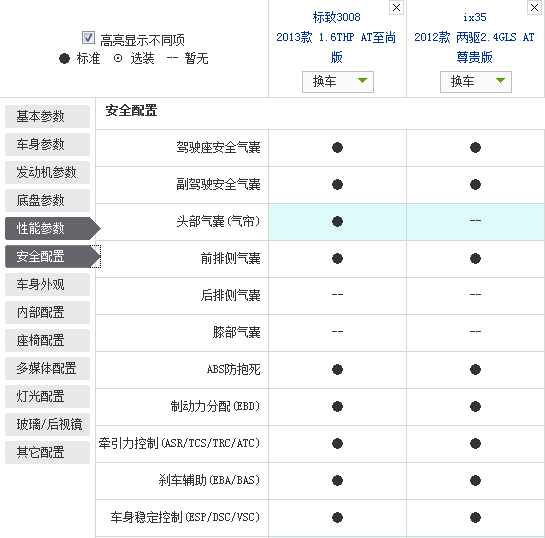Select the 性能参数 sidebar tab
The width and height of the screenshot is (545, 538).
[52, 228]
